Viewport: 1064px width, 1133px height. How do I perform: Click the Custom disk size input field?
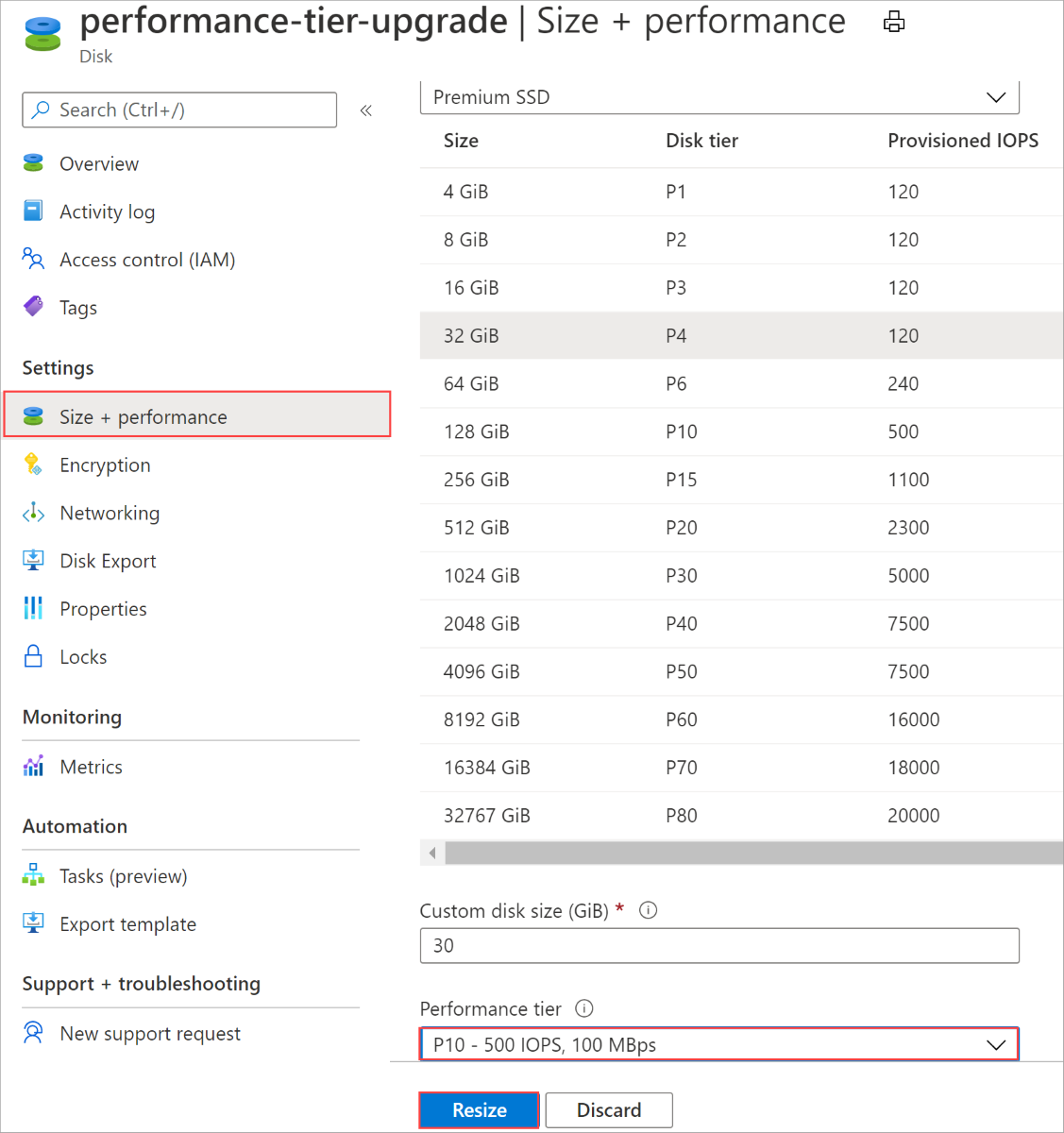718,945
